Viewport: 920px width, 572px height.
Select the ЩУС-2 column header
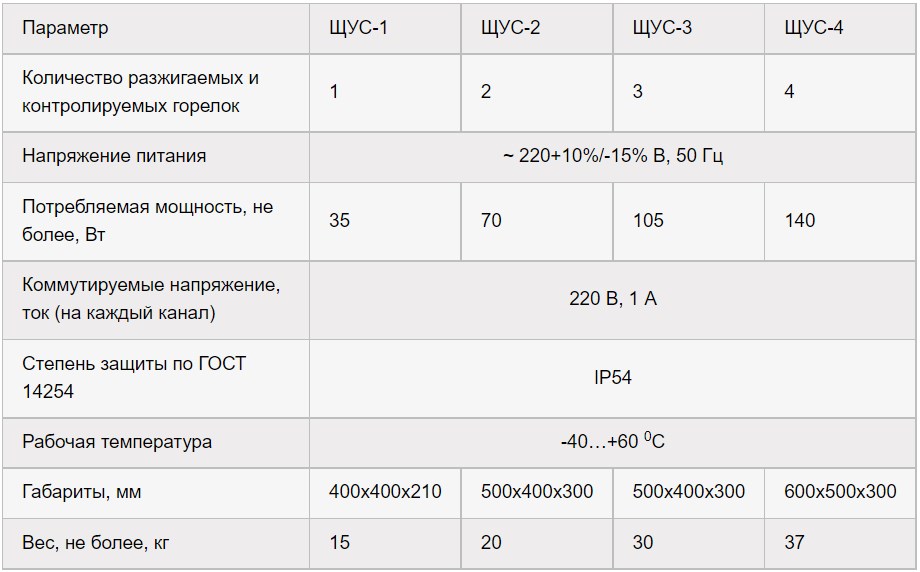click(x=537, y=28)
